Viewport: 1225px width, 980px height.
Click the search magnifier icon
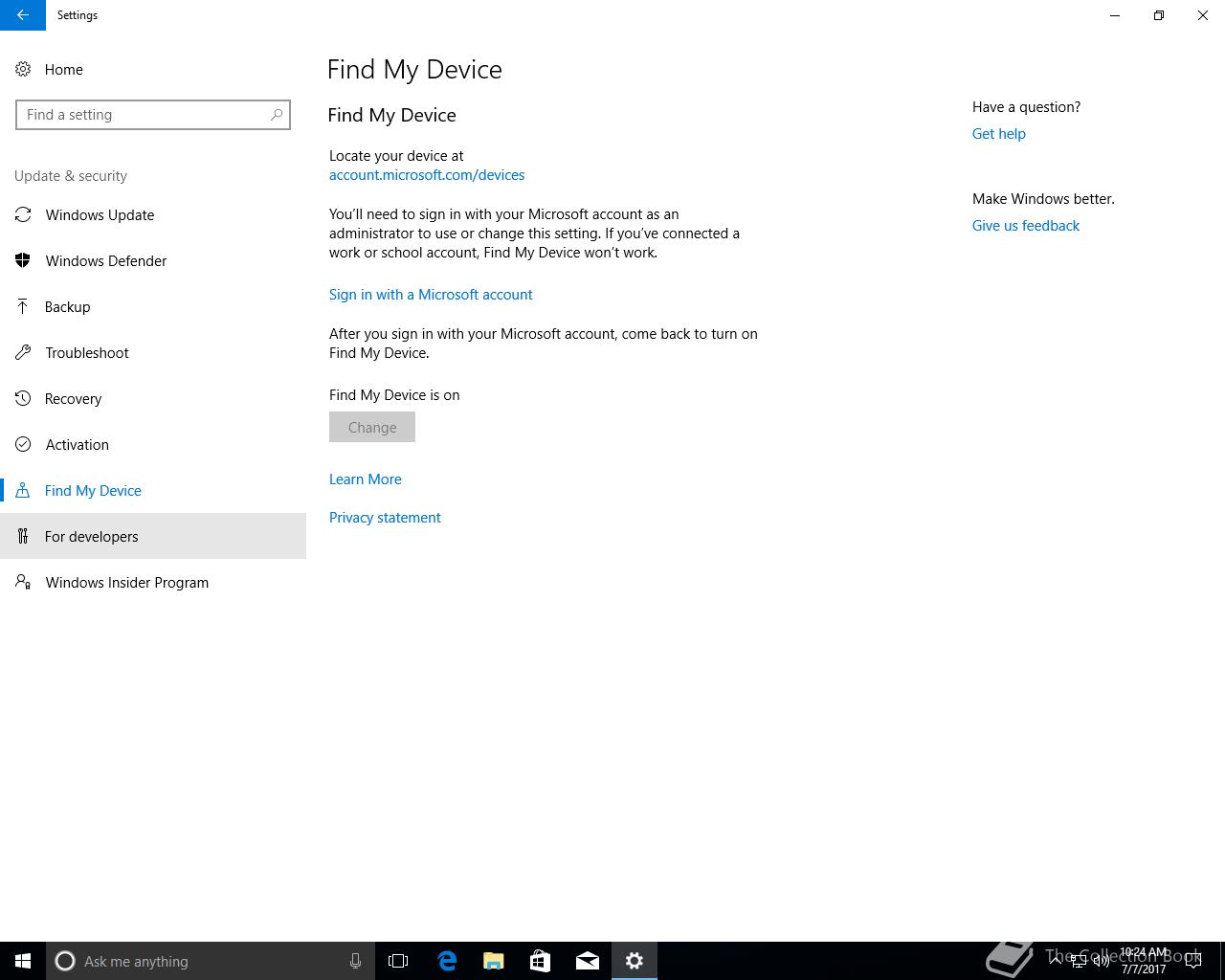click(x=277, y=115)
